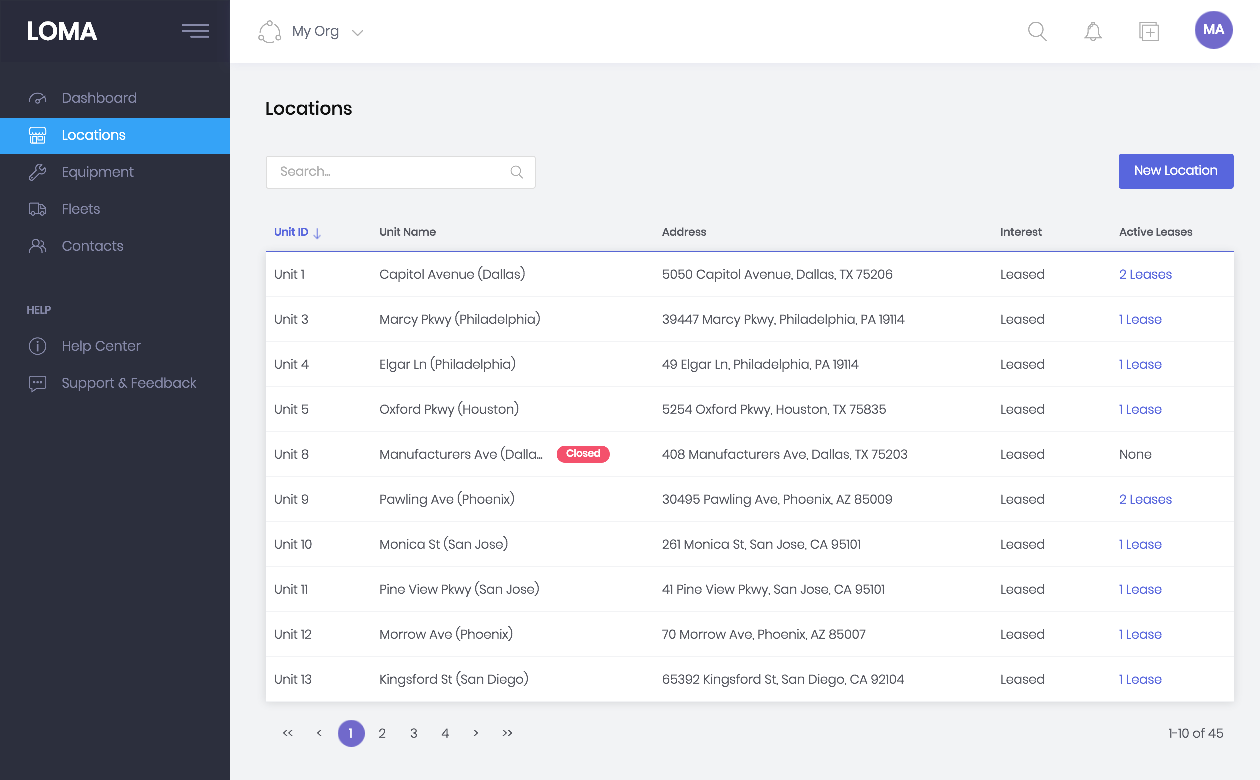Viewport: 1260px width, 780px height.
Task: Select Equipment in the sidebar
Action: (x=97, y=172)
